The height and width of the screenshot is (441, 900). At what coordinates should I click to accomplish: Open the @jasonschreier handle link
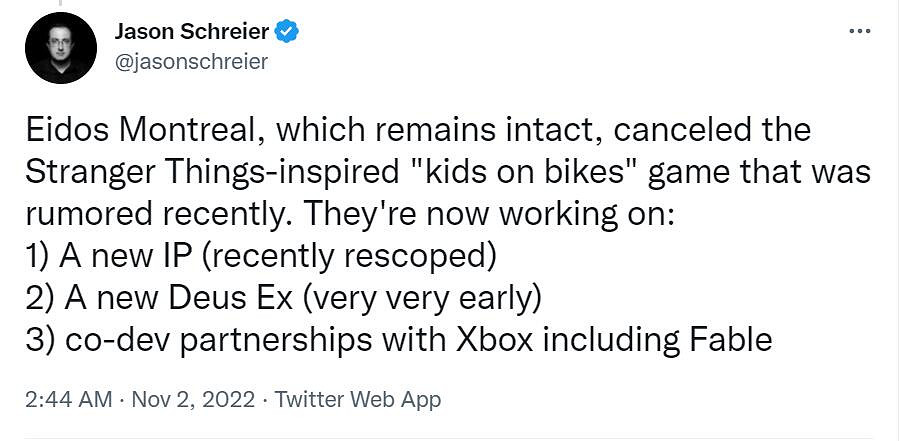(192, 62)
